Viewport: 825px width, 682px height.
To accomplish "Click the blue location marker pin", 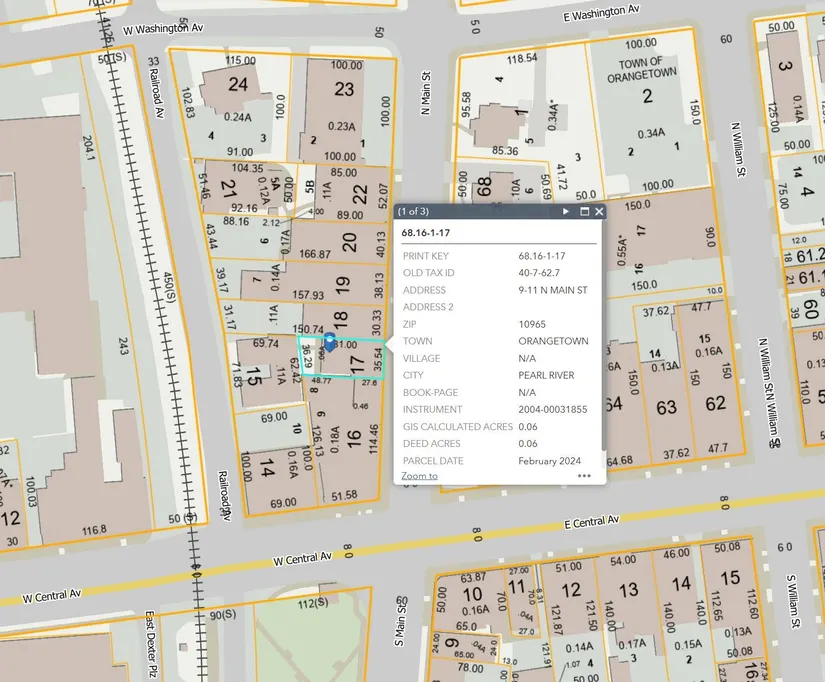I will point(329,343).
